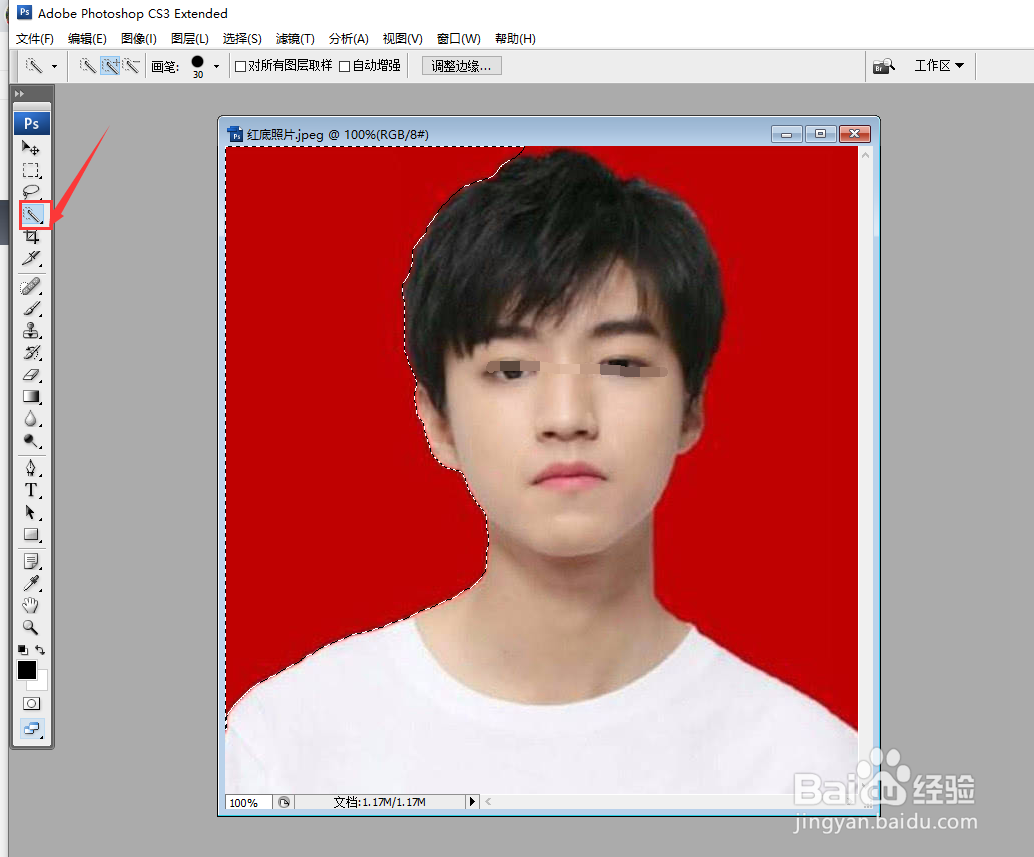Click the 调整边缘 button
Screen dimensions: 1034x857
(x=460, y=65)
